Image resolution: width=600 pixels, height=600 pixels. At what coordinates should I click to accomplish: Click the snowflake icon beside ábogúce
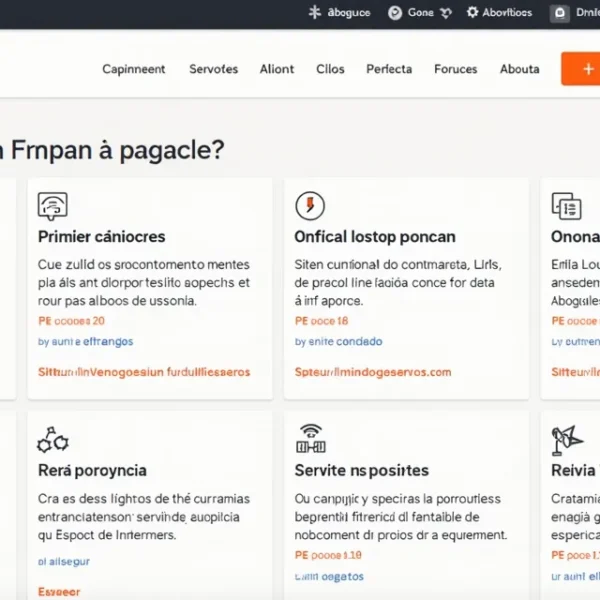click(x=314, y=13)
